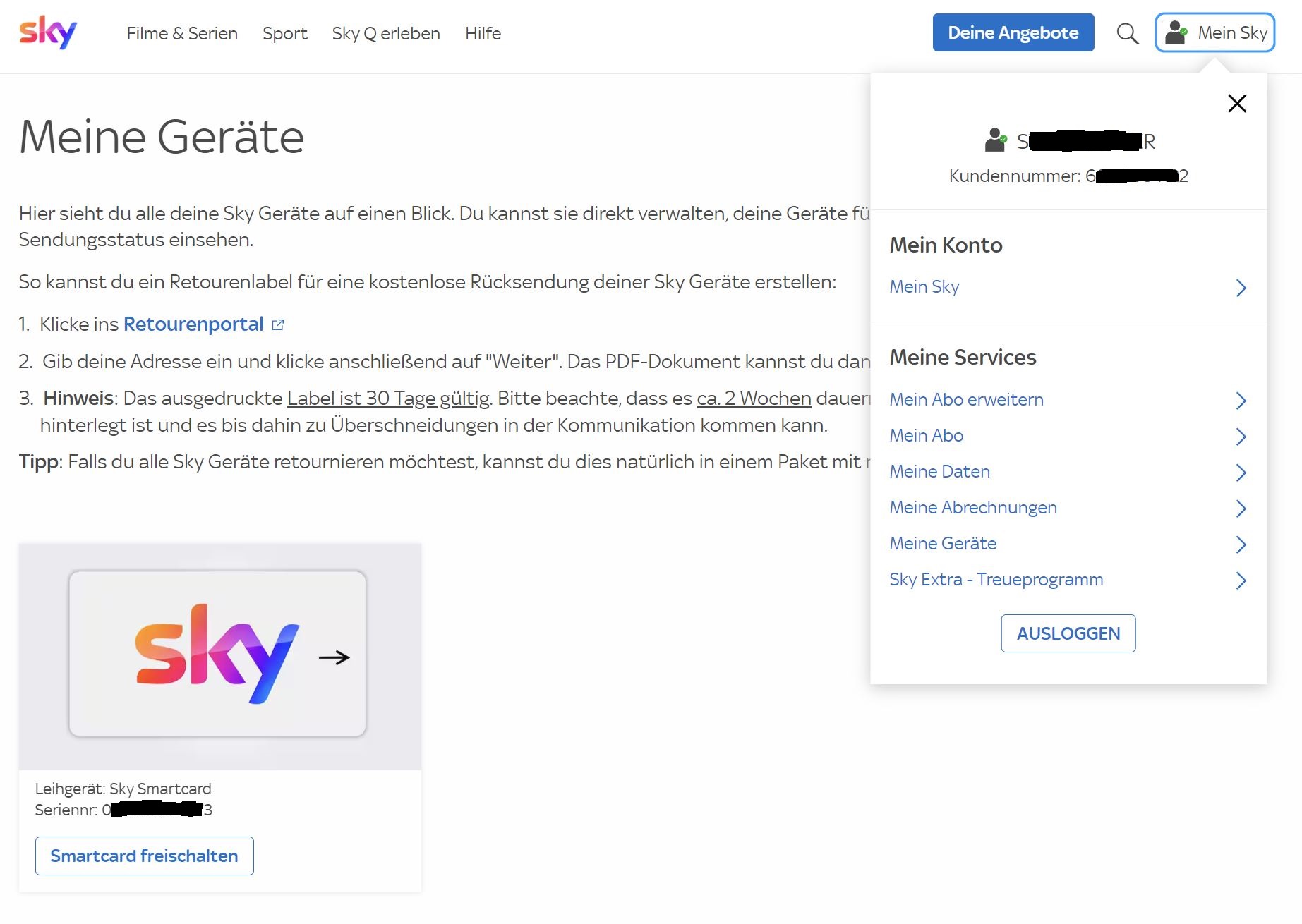Viewport: 1302px width, 924px height.
Task: Expand Mein Abo erweitern via its chevron
Action: pyautogui.click(x=1241, y=401)
